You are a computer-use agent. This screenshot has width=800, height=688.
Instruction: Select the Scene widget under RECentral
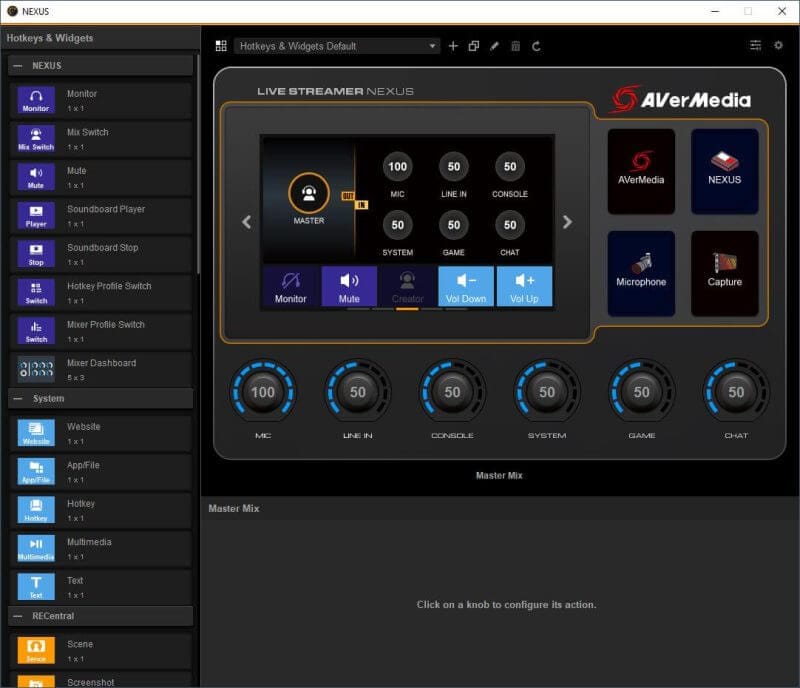tap(100, 650)
